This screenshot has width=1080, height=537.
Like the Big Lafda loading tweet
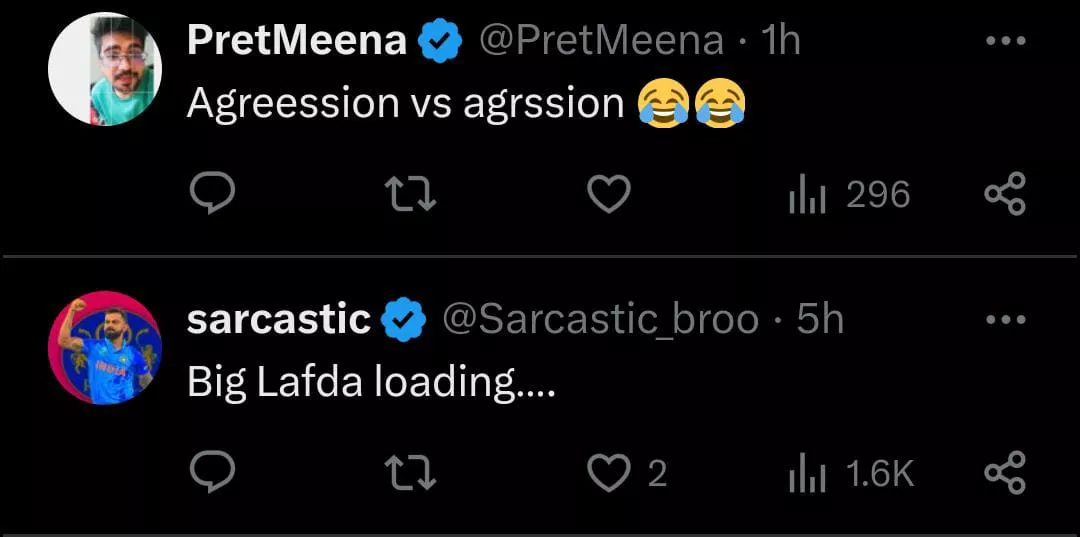[x=608, y=473]
